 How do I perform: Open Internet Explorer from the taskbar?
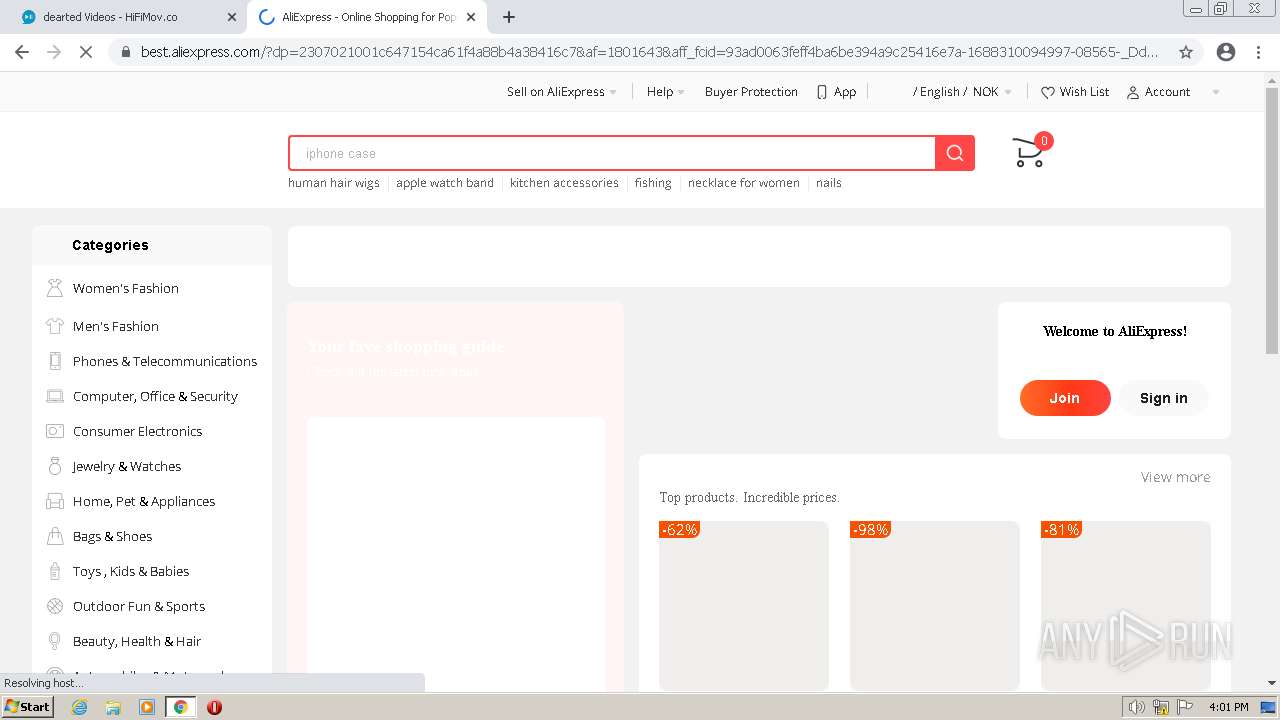[80, 707]
